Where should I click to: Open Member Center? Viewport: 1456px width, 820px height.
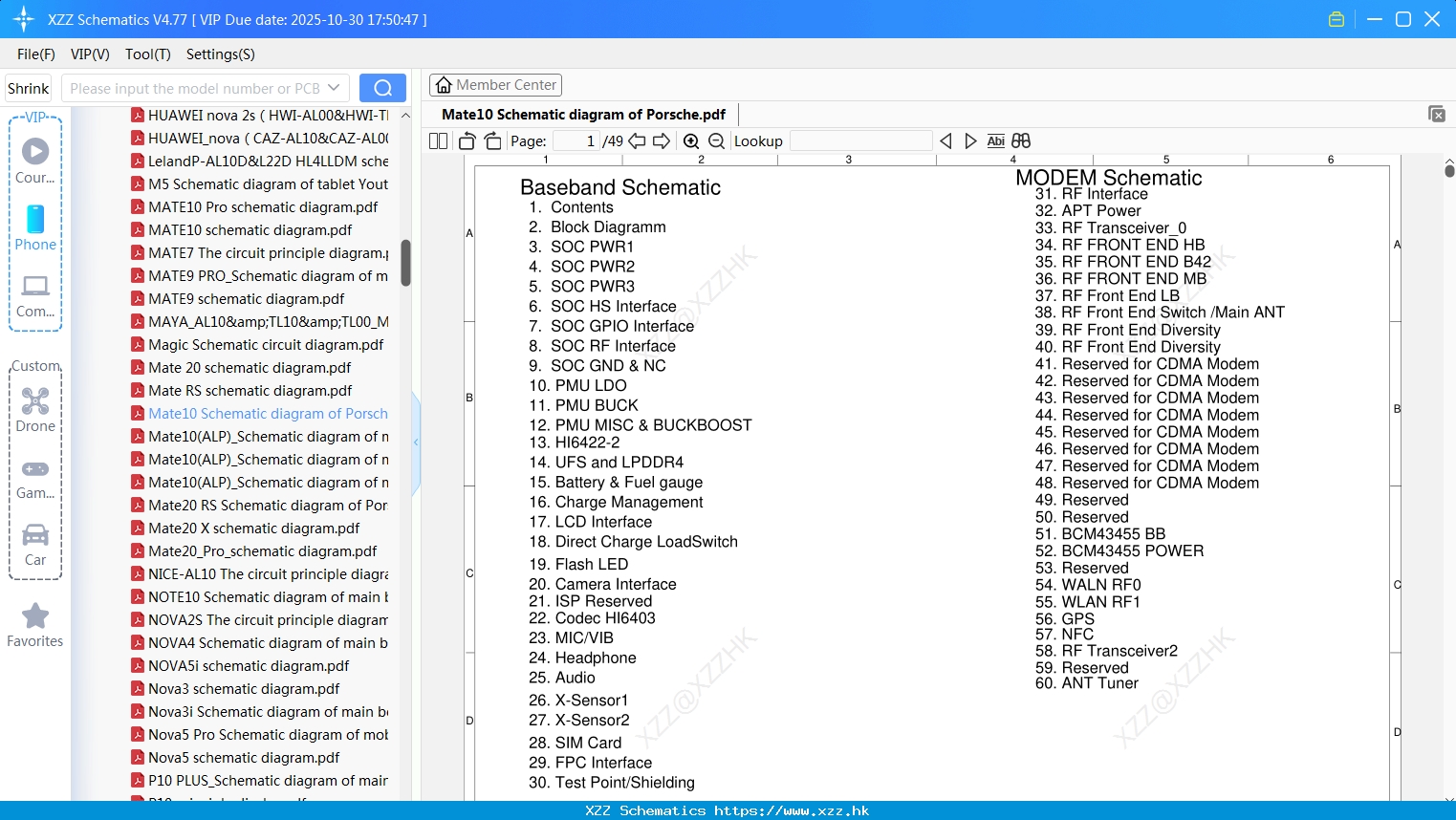point(495,85)
